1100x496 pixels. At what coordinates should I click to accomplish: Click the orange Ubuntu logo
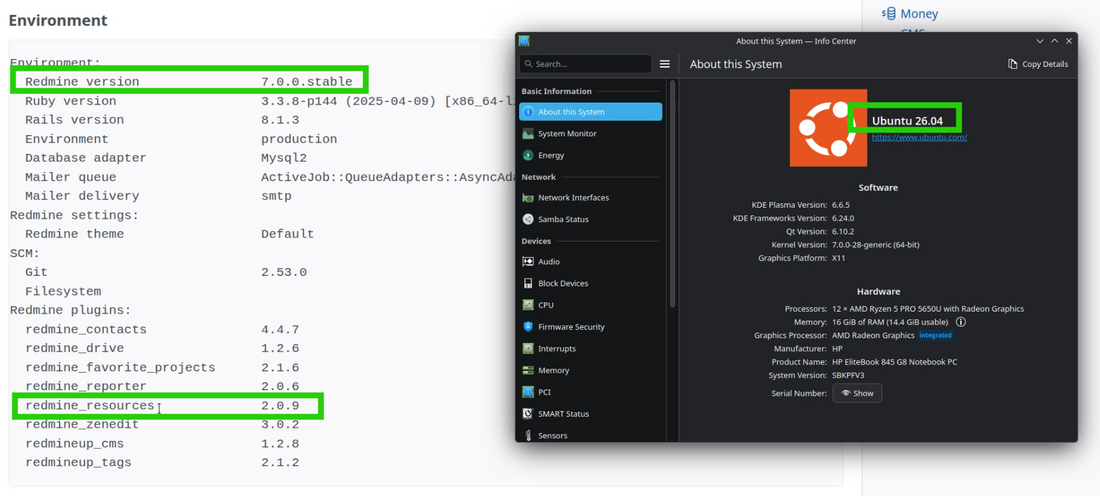(828, 128)
